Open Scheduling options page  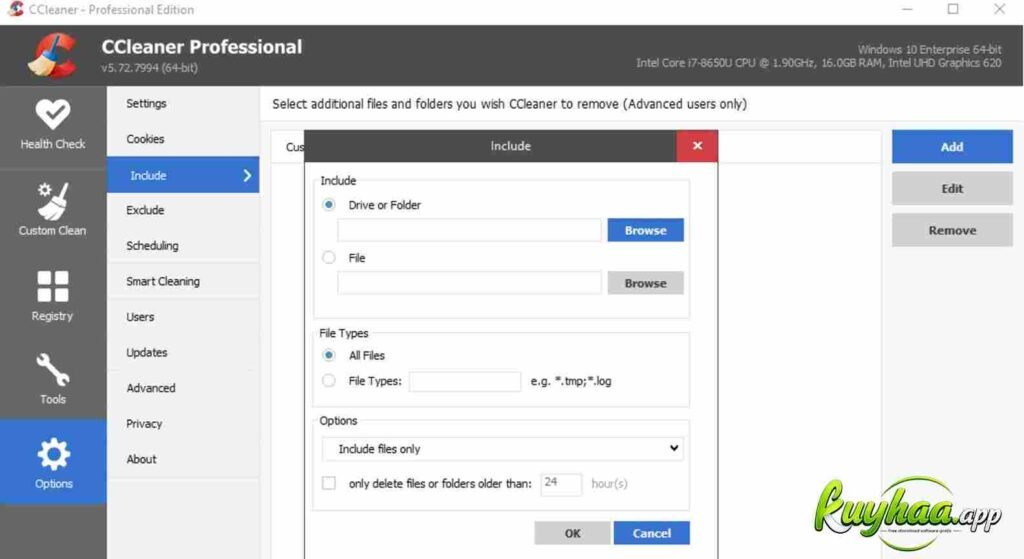coord(152,246)
